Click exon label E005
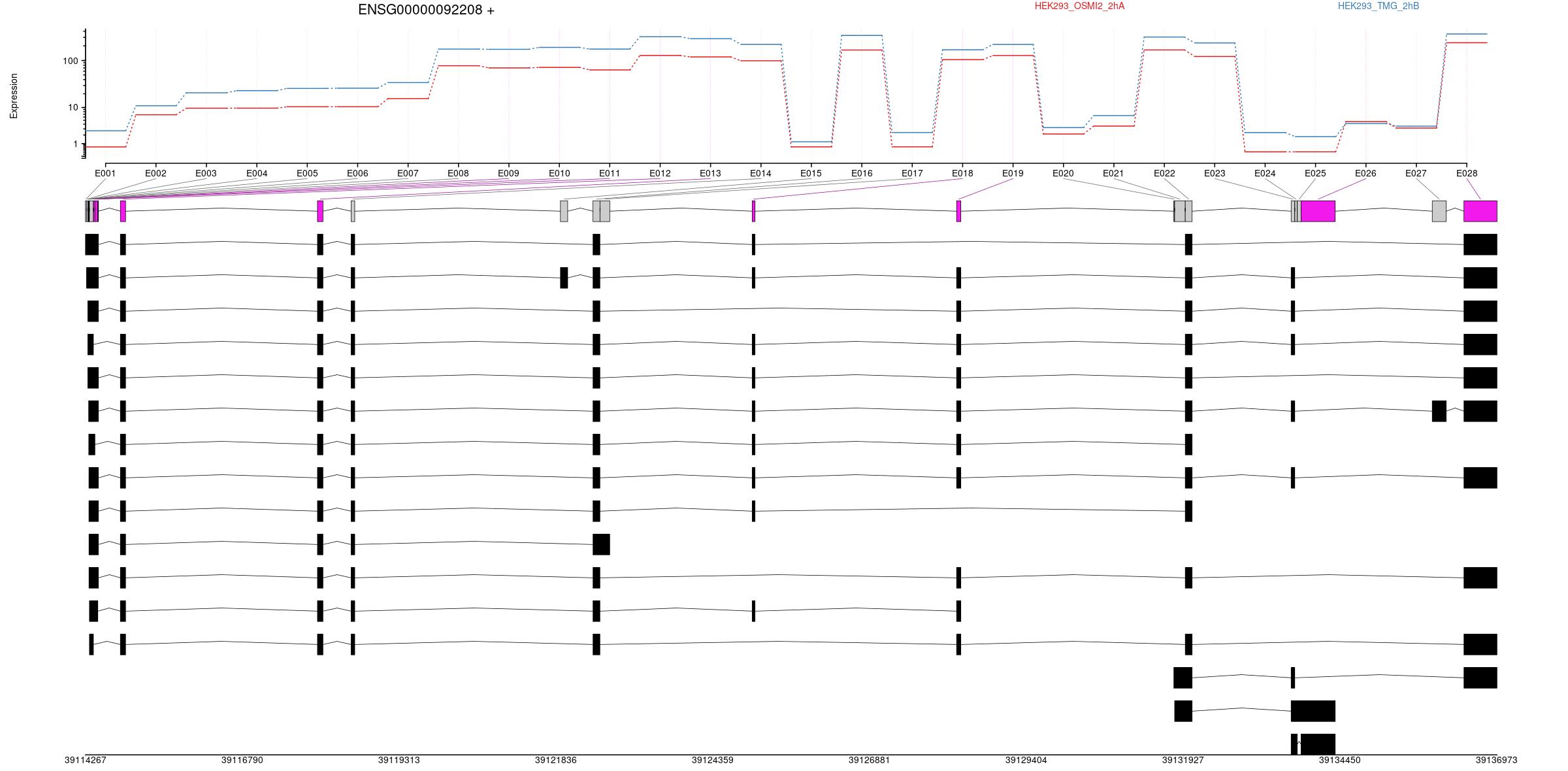The width and height of the screenshot is (1568, 771). click(x=307, y=173)
